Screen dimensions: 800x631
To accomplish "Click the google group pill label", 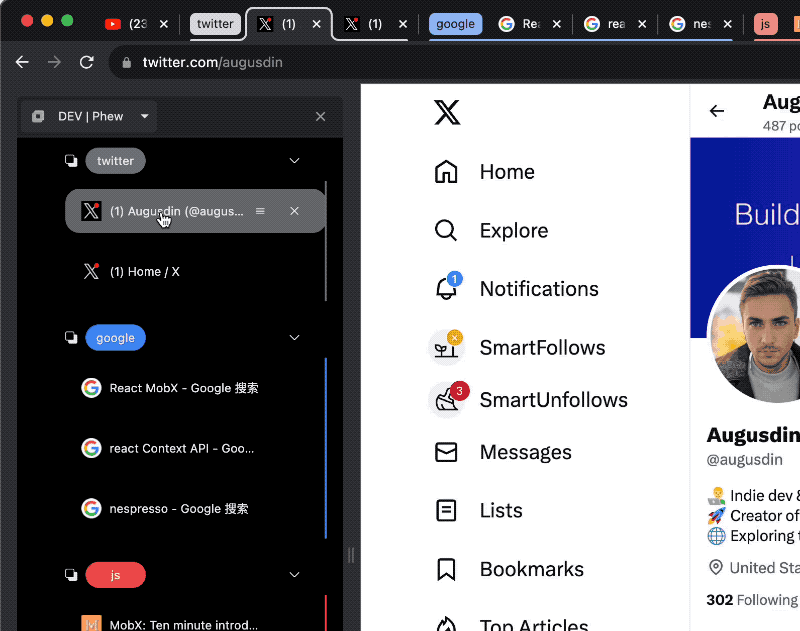I will click(x=115, y=338).
